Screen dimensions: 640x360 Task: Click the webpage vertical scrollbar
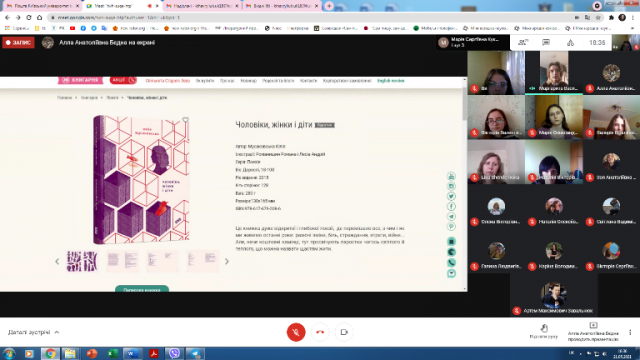click(x=464, y=184)
